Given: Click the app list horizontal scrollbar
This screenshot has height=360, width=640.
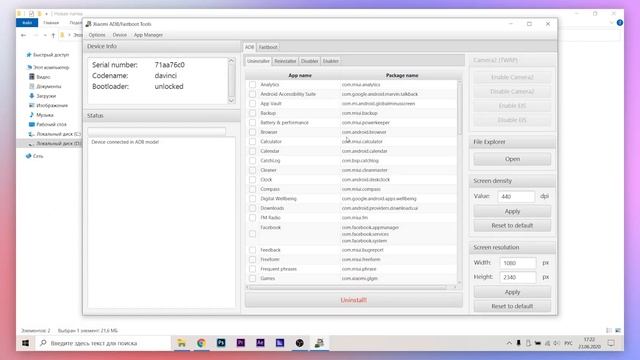Looking at the screenshot, I should 348,287.
